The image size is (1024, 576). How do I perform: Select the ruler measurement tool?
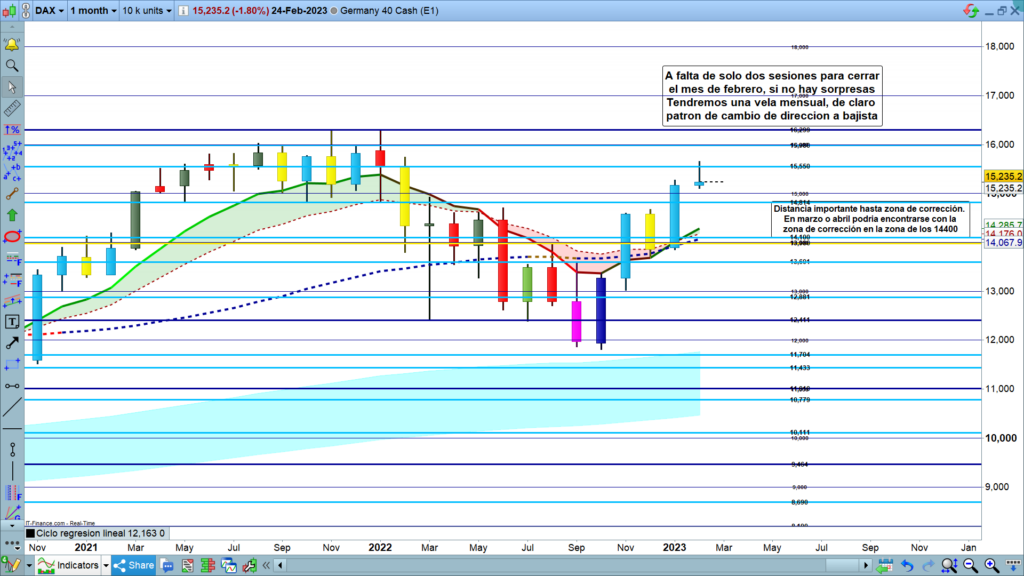tap(12, 108)
